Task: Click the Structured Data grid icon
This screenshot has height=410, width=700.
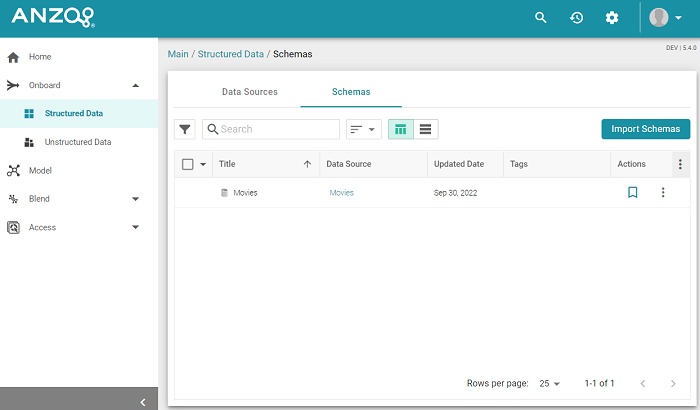Action: point(29,113)
